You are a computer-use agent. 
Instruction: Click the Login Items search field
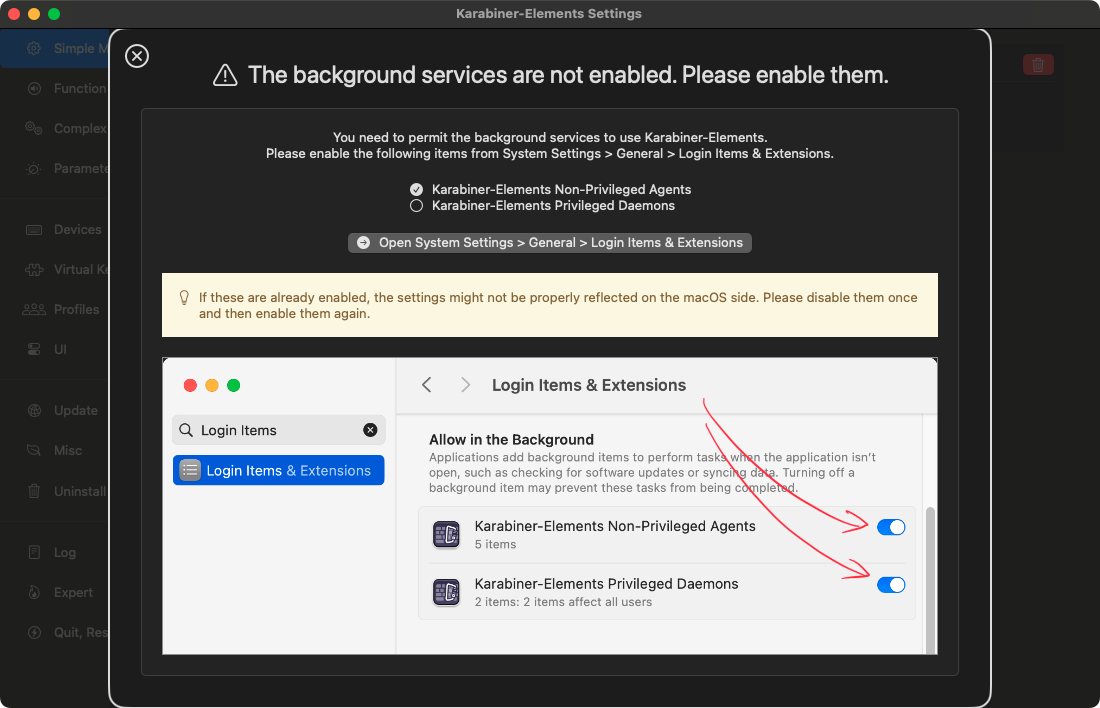pyautogui.click(x=279, y=430)
